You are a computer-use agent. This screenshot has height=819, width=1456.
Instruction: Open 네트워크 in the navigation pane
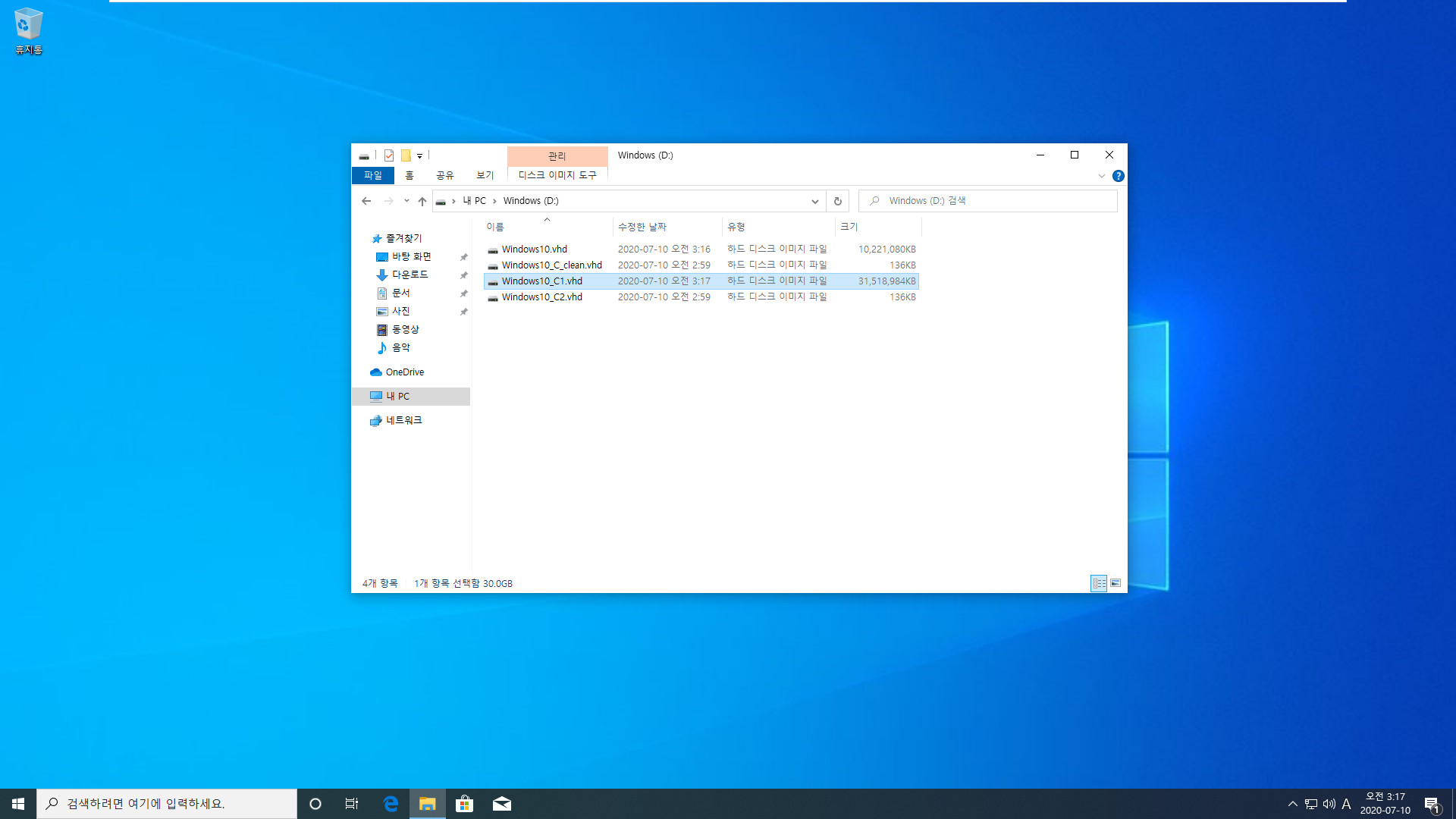point(403,420)
